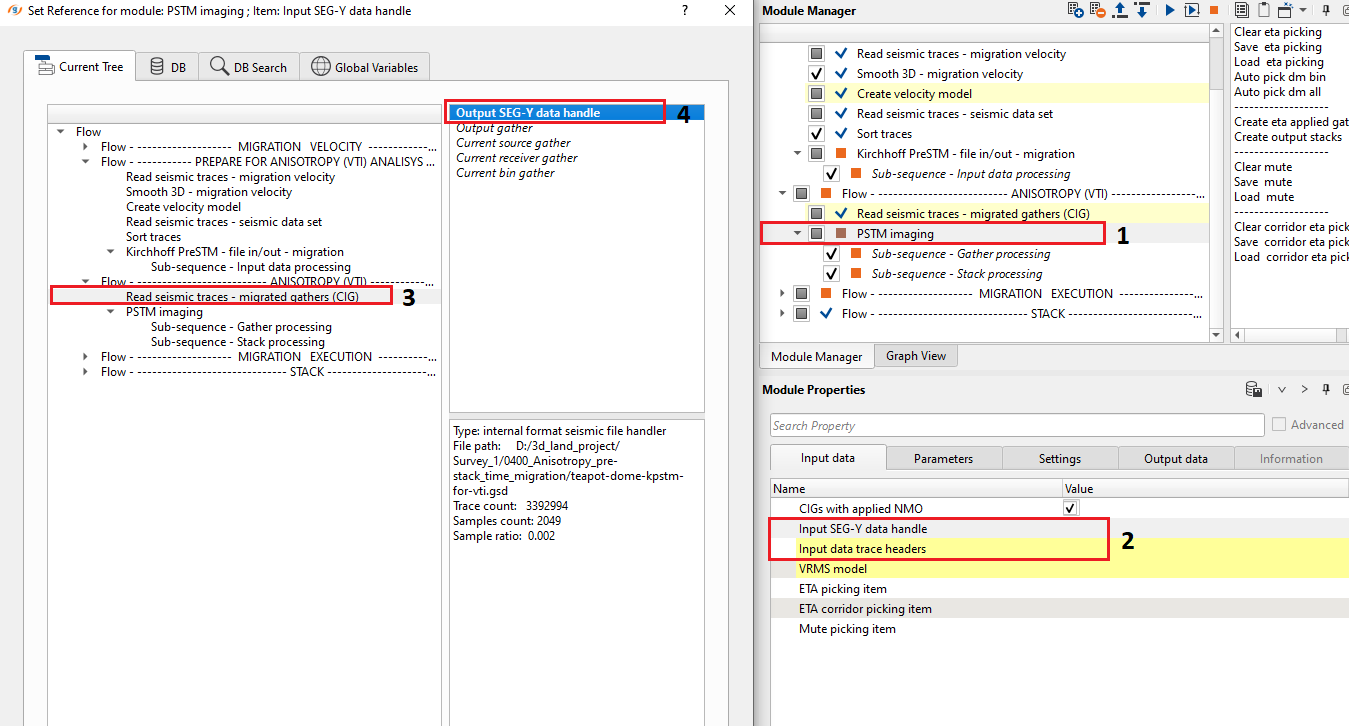
Task: Expand the Flow - STACK node in Current Tree
Action: point(86,372)
